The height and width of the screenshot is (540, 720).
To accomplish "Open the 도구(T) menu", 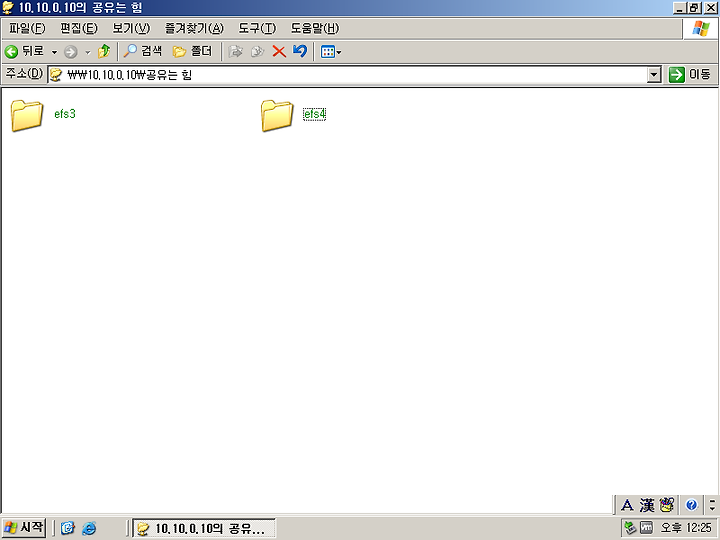I will point(257,28).
